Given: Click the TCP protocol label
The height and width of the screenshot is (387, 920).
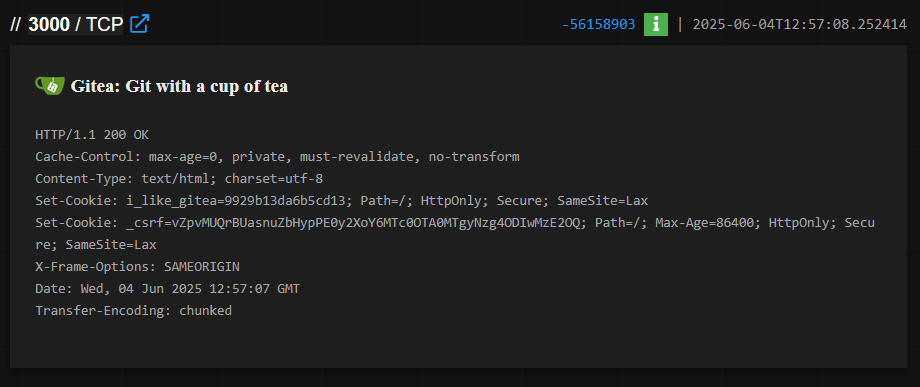Looking at the screenshot, I should click(x=104, y=24).
